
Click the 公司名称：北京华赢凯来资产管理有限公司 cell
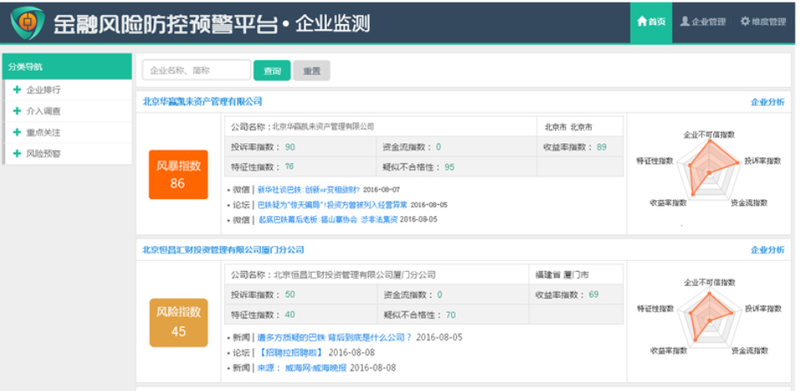381,127
